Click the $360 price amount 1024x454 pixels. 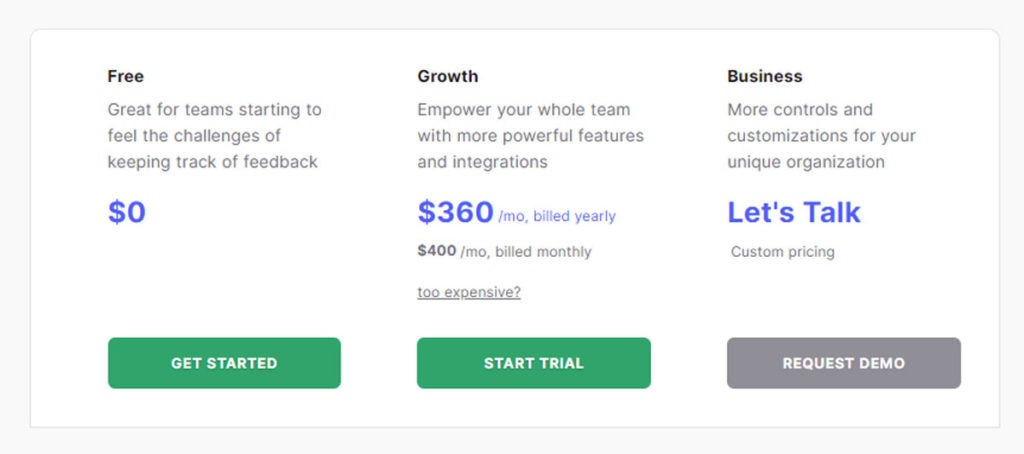pos(455,212)
